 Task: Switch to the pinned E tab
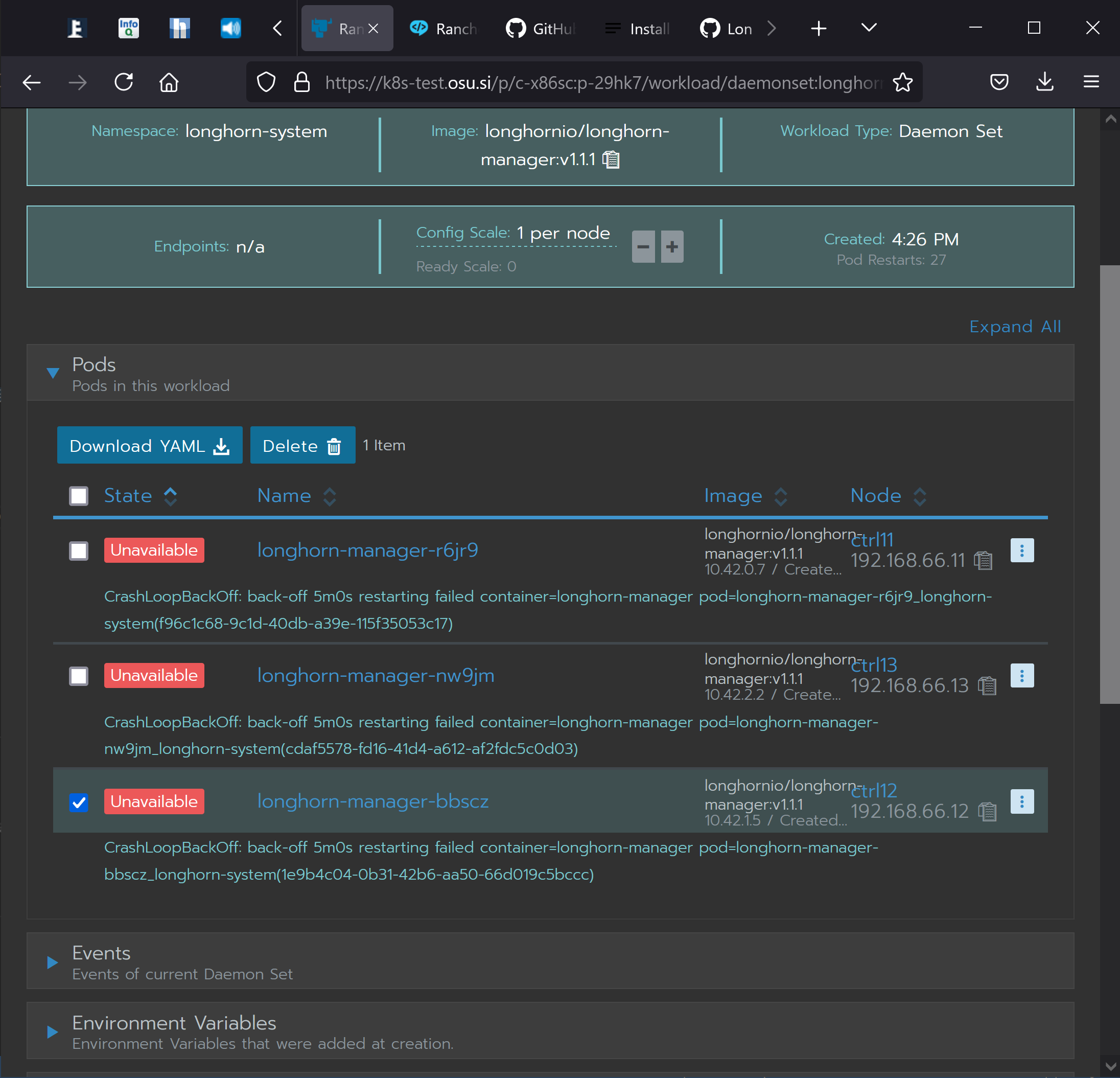click(x=77, y=29)
